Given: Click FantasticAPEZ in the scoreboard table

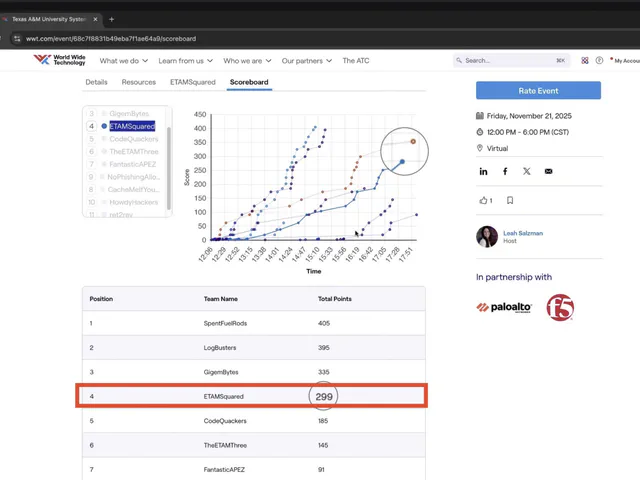Looking at the screenshot, I should pos(224,470).
